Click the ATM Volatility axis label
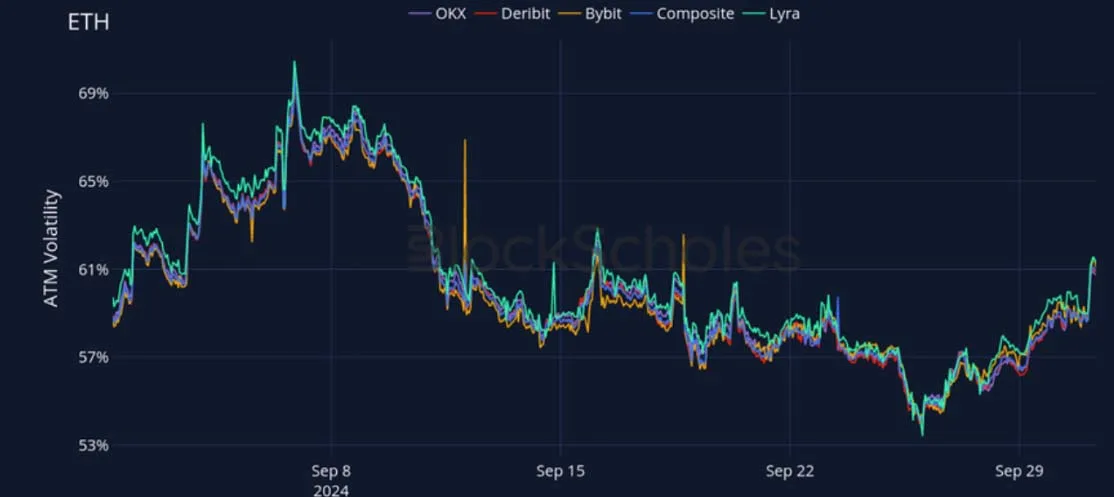The image size is (1114, 497). coord(51,248)
